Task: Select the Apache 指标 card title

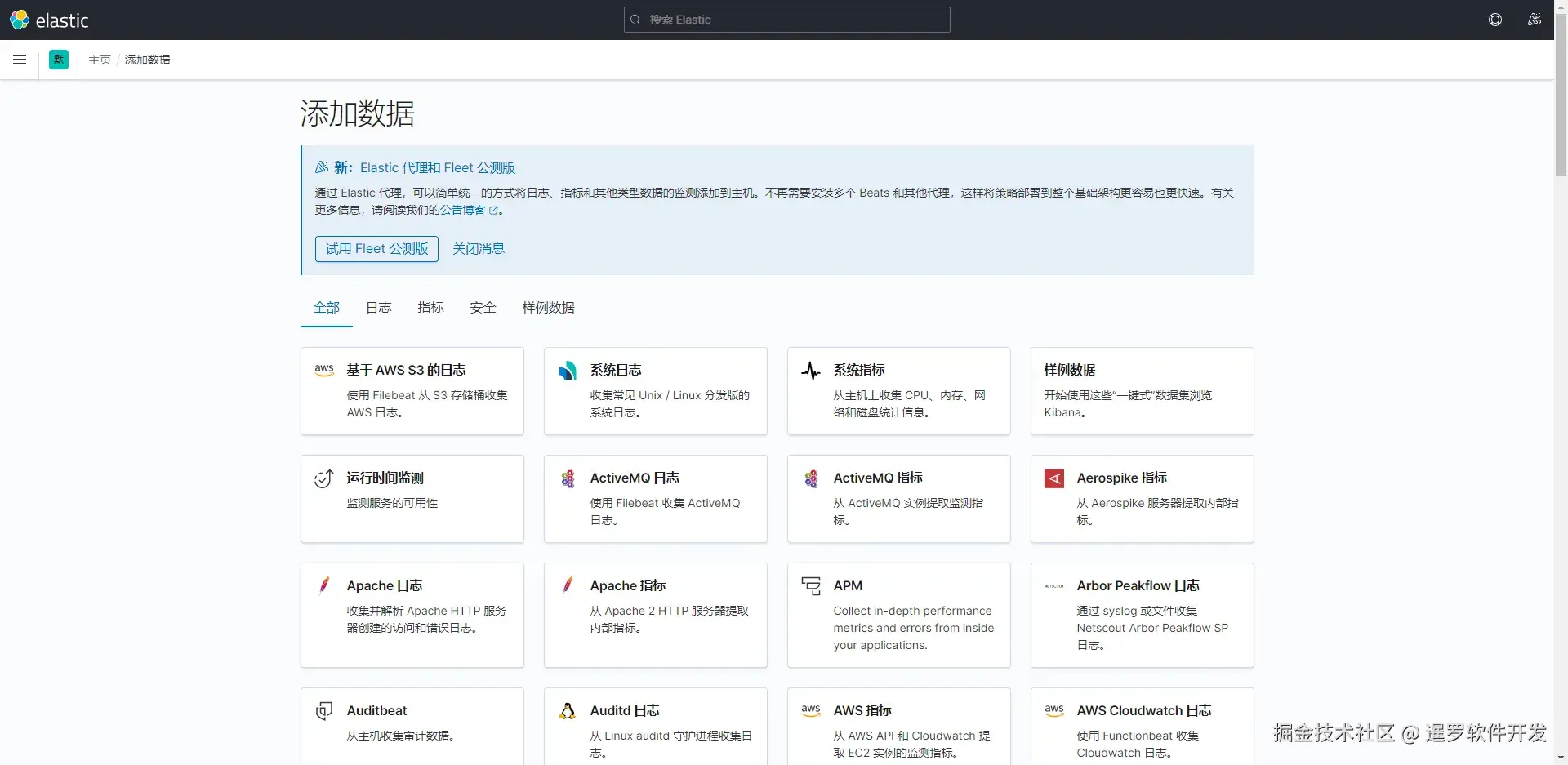Action: click(x=628, y=586)
